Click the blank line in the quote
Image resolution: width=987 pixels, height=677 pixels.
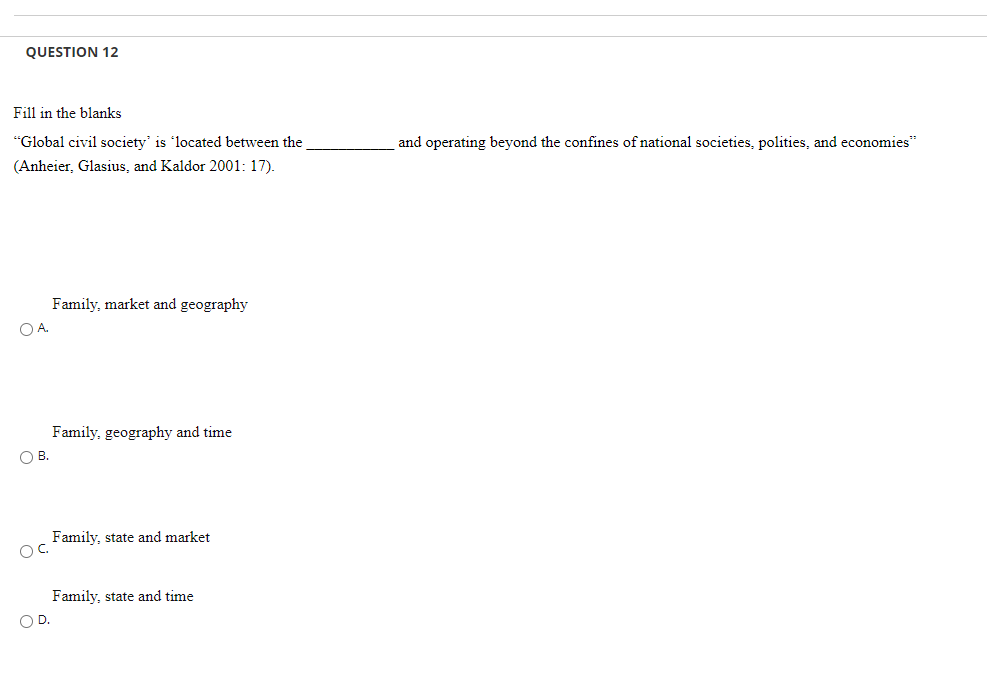348,144
